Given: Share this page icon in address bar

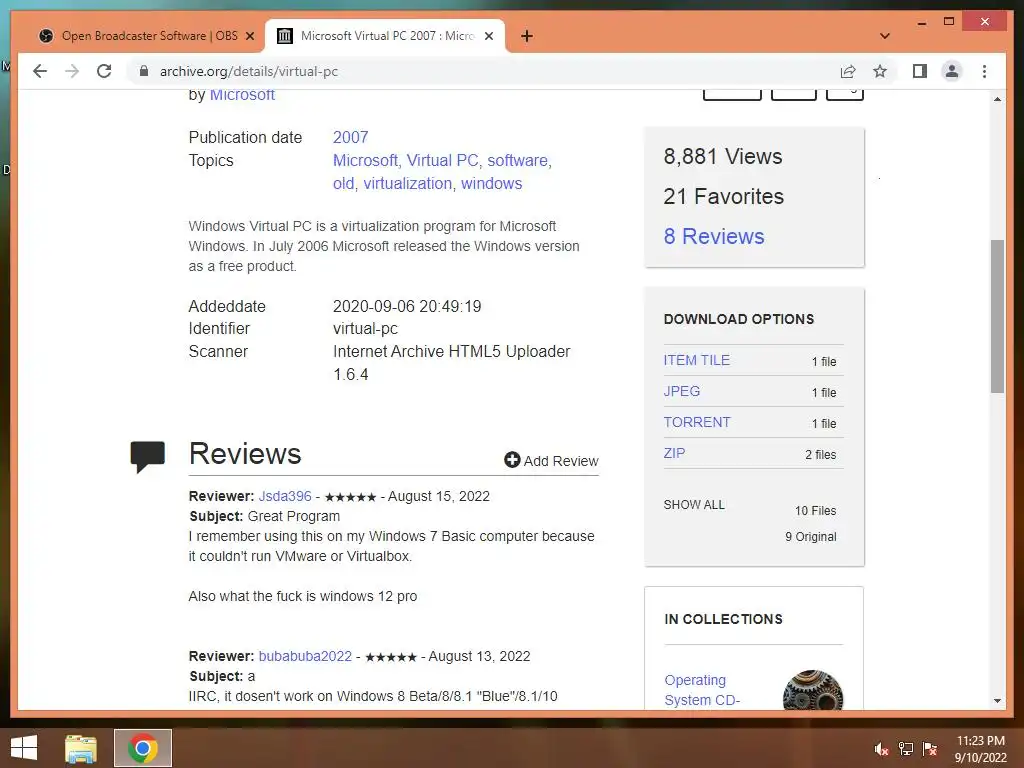Looking at the screenshot, I should pos(848,71).
